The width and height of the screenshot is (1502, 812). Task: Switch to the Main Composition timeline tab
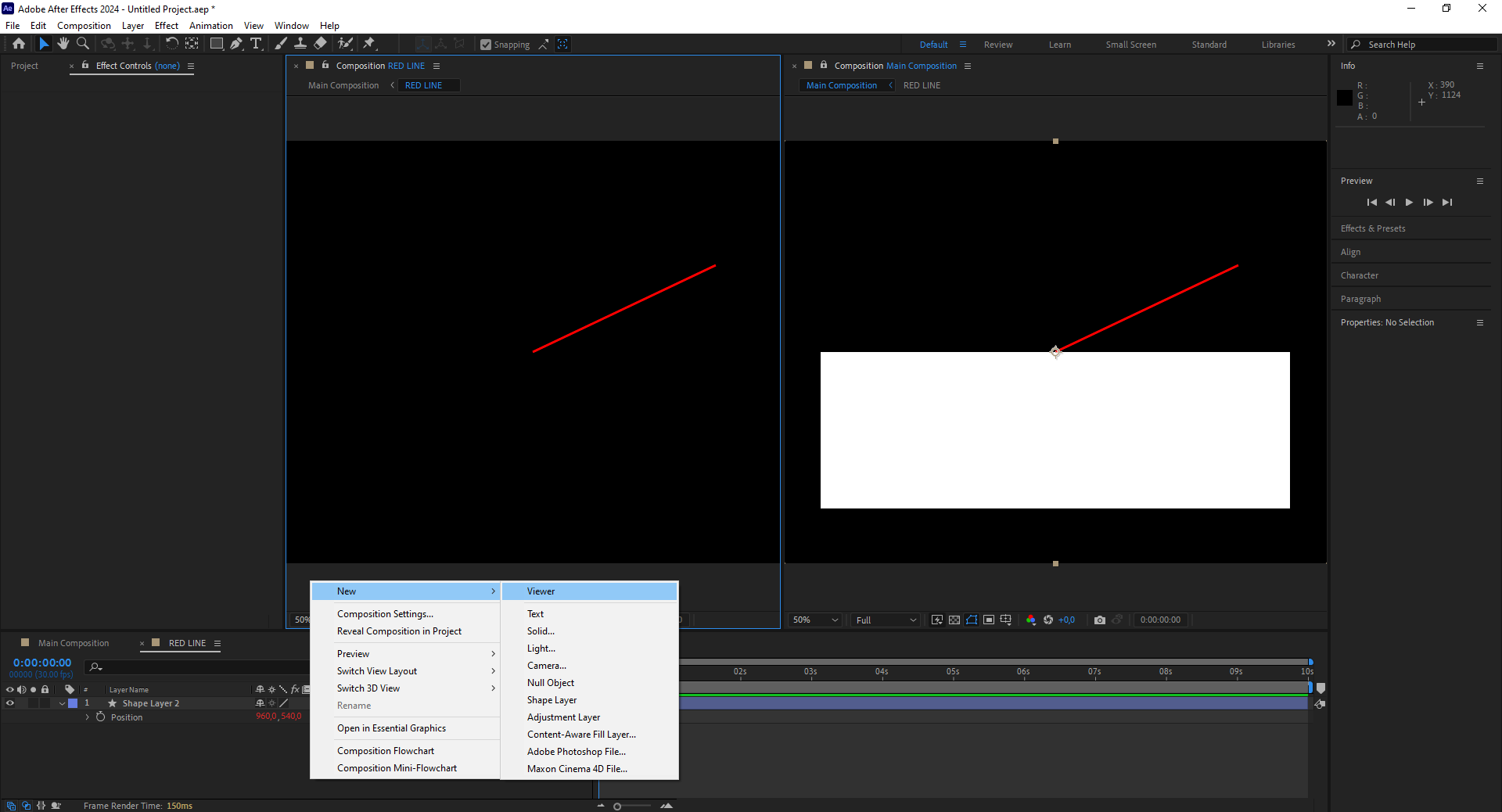pyautogui.click(x=73, y=642)
